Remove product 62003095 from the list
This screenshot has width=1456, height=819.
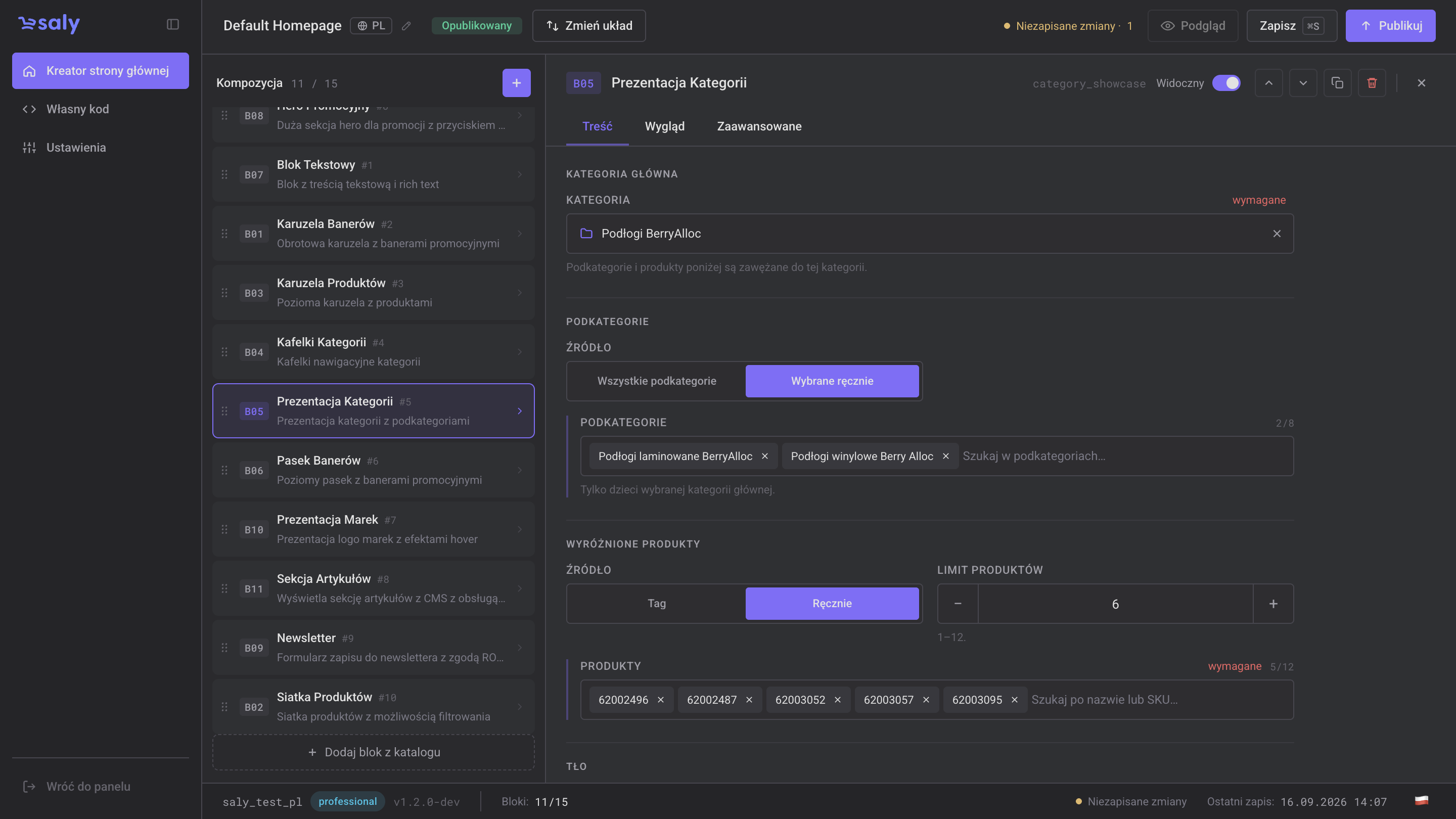(x=1015, y=700)
